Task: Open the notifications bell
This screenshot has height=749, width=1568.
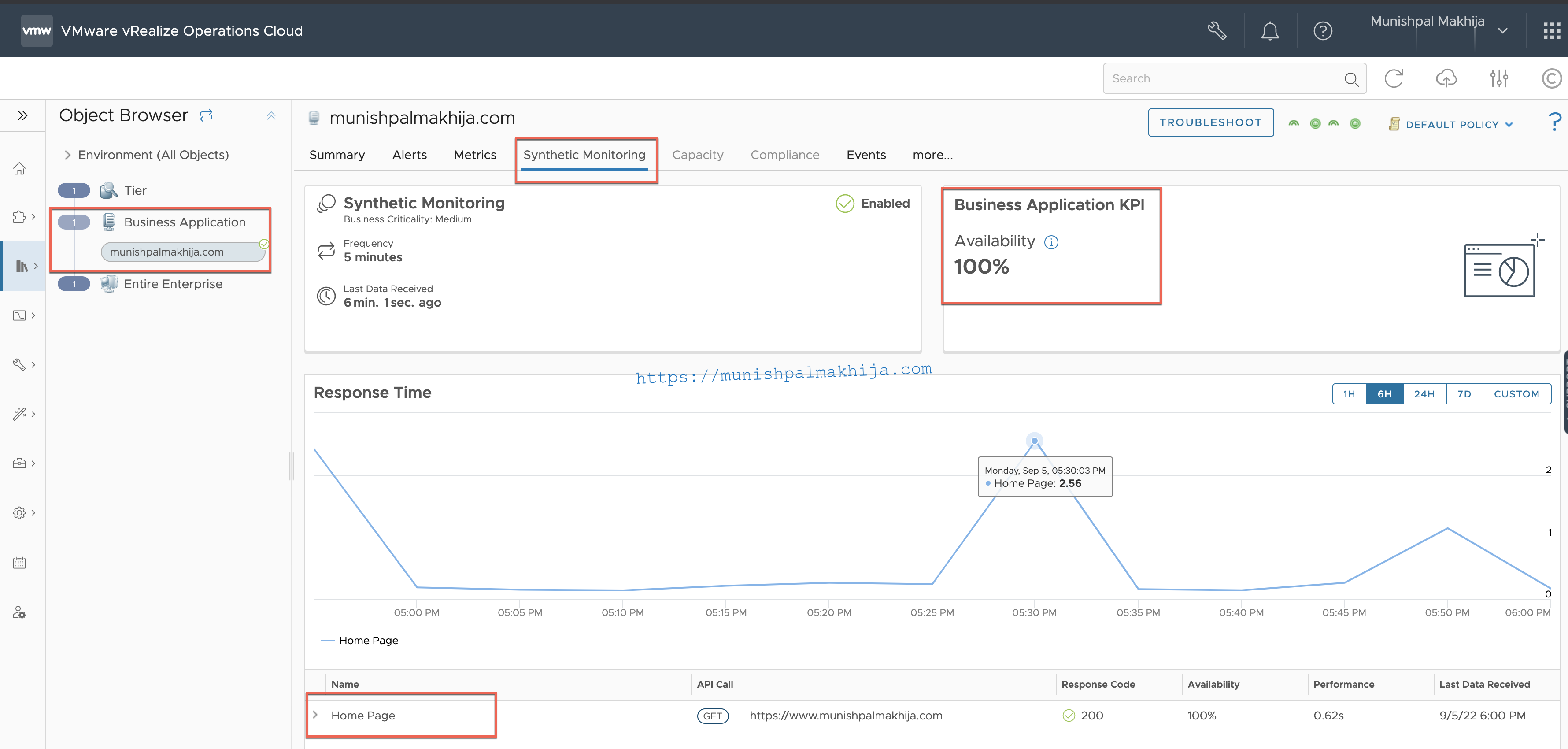Action: point(1270,30)
